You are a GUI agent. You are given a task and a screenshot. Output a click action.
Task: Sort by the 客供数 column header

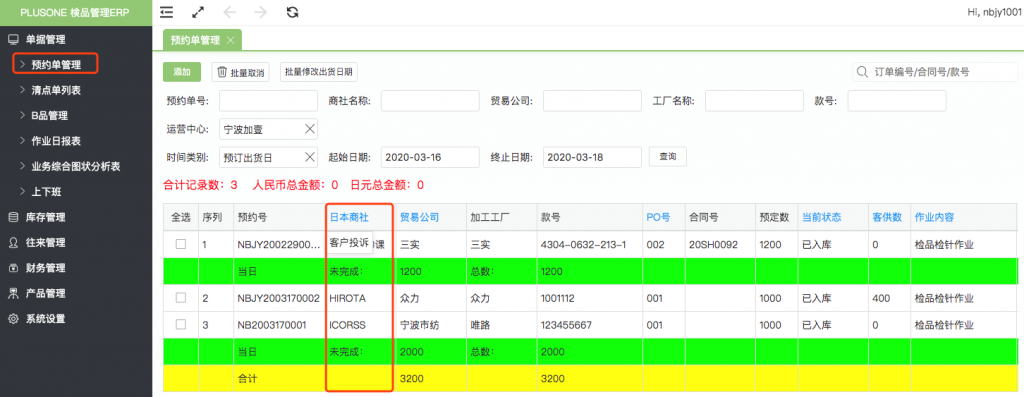pos(887,217)
